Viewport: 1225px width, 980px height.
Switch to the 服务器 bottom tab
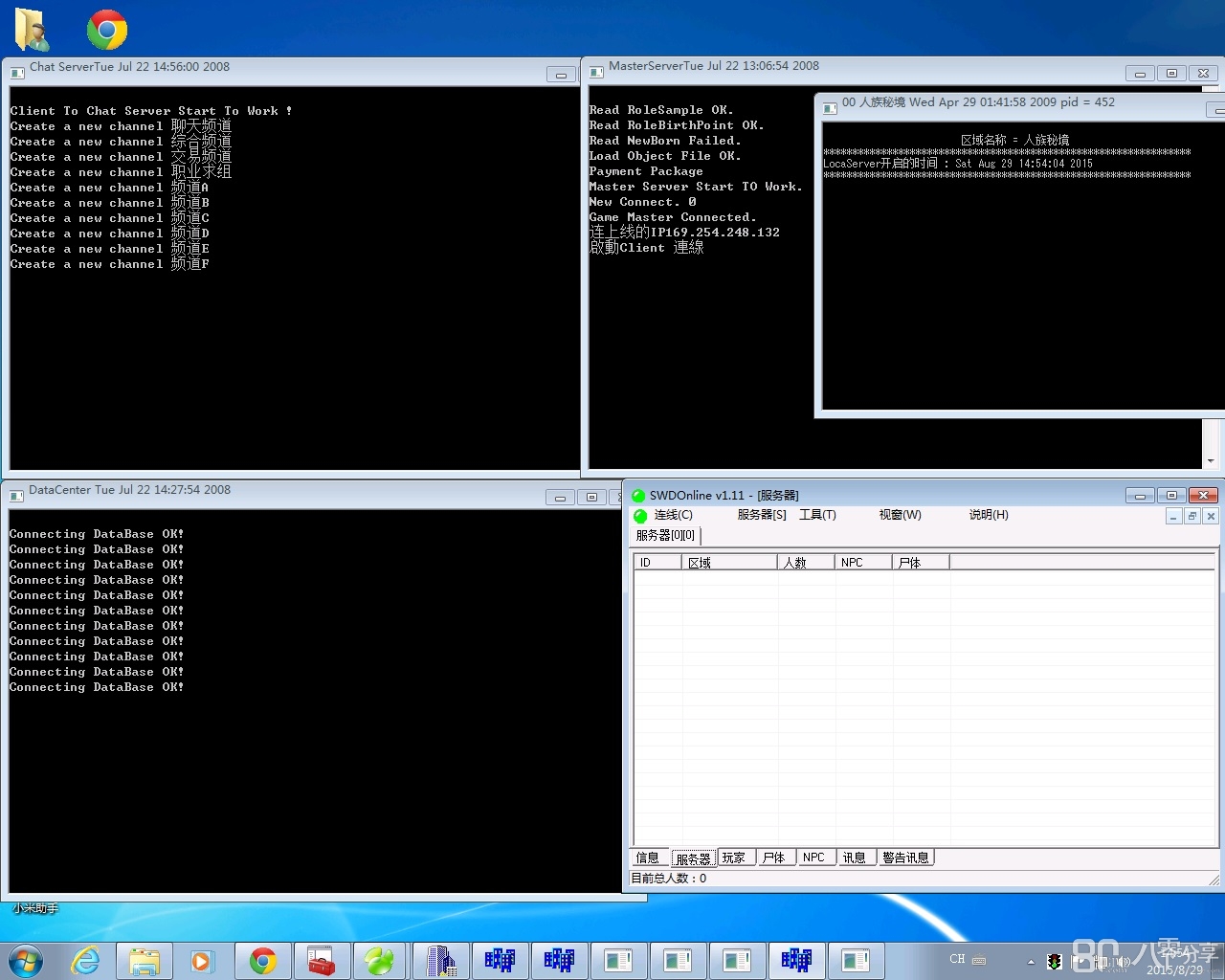click(693, 858)
